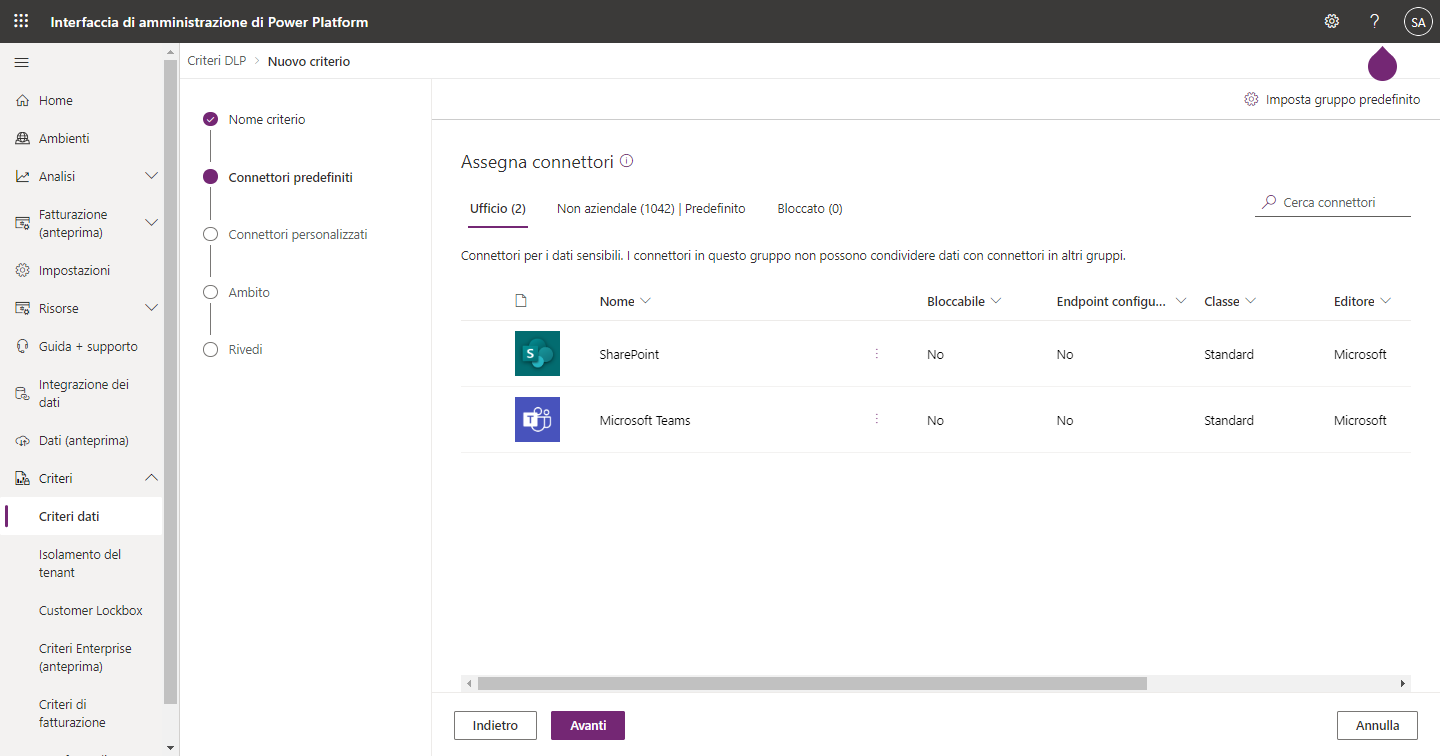The height and width of the screenshot is (756, 1440).
Task: Click the Microsoft Teams connector name
Action: click(645, 420)
